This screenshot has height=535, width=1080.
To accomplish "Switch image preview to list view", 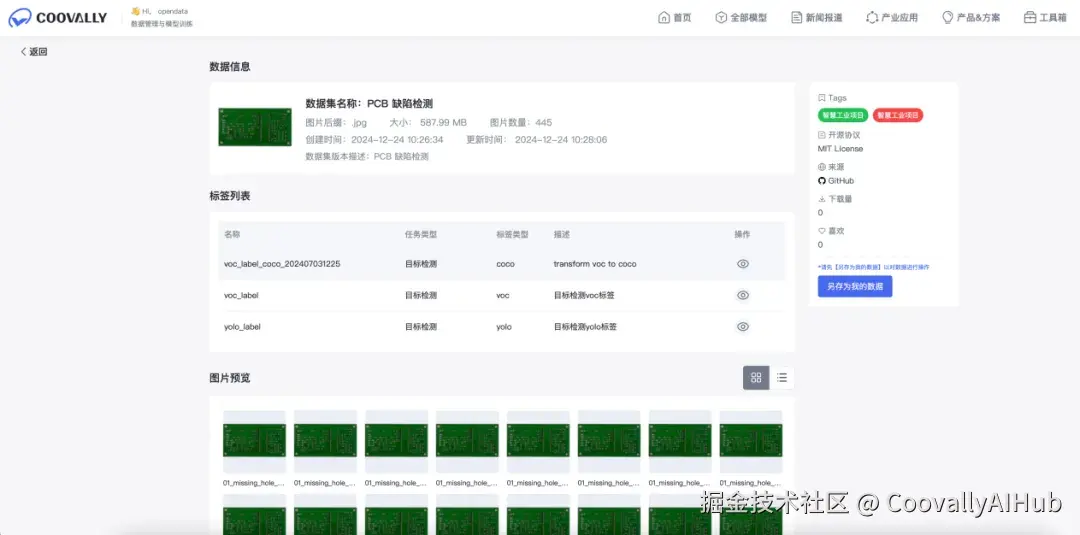I will point(782,377).
